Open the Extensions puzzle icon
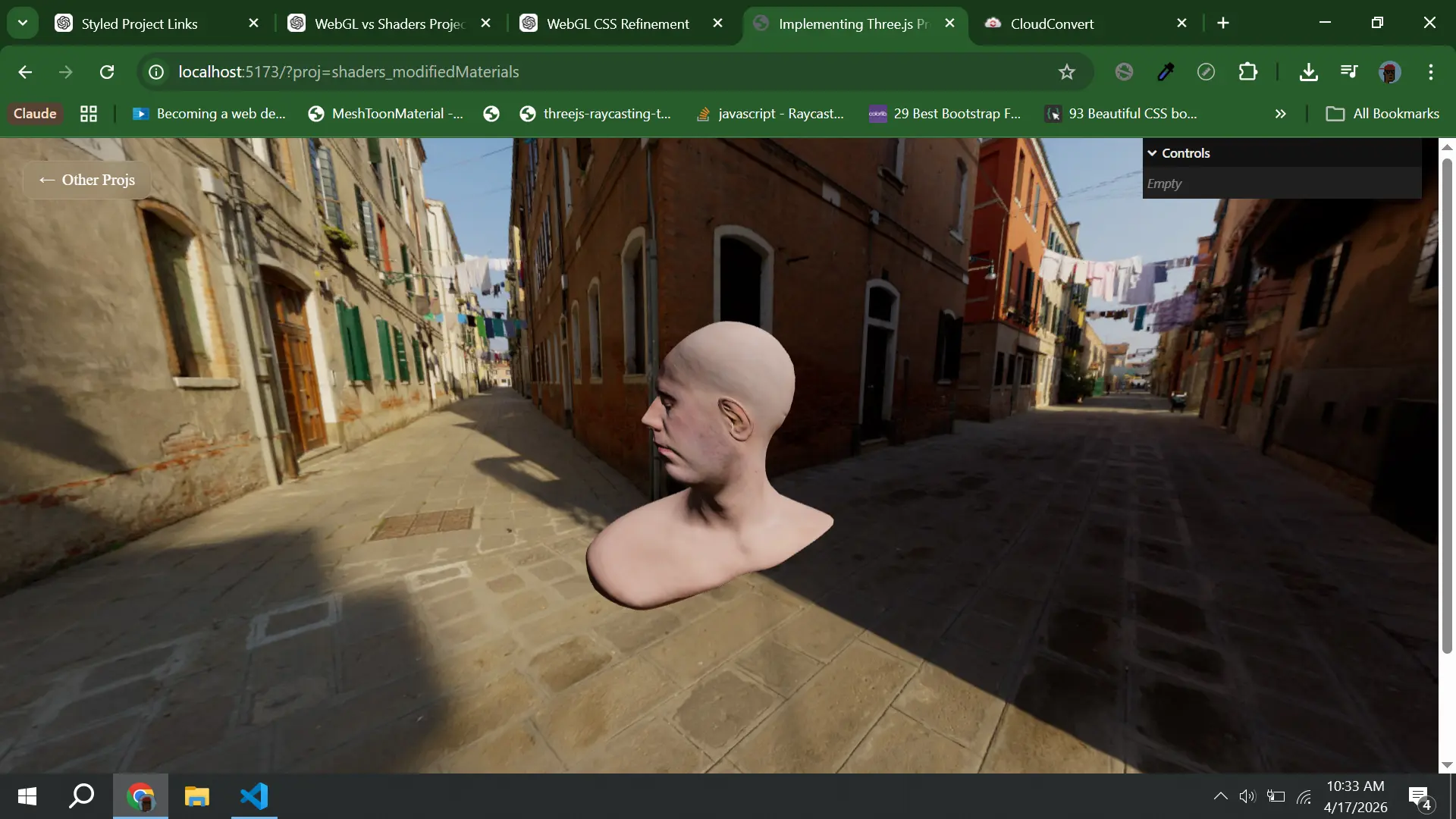 click(x=1247, y=72)
